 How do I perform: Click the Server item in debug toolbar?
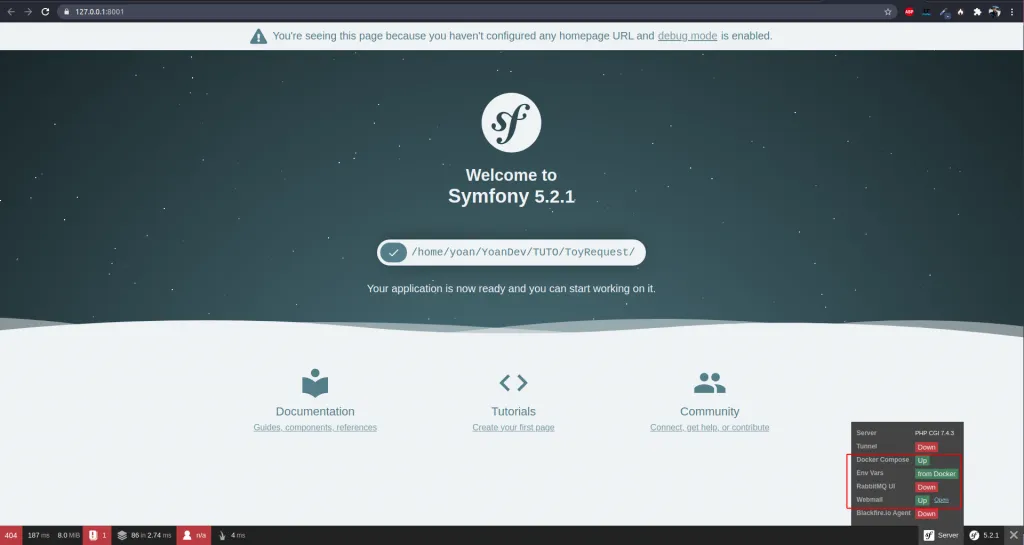940,535
